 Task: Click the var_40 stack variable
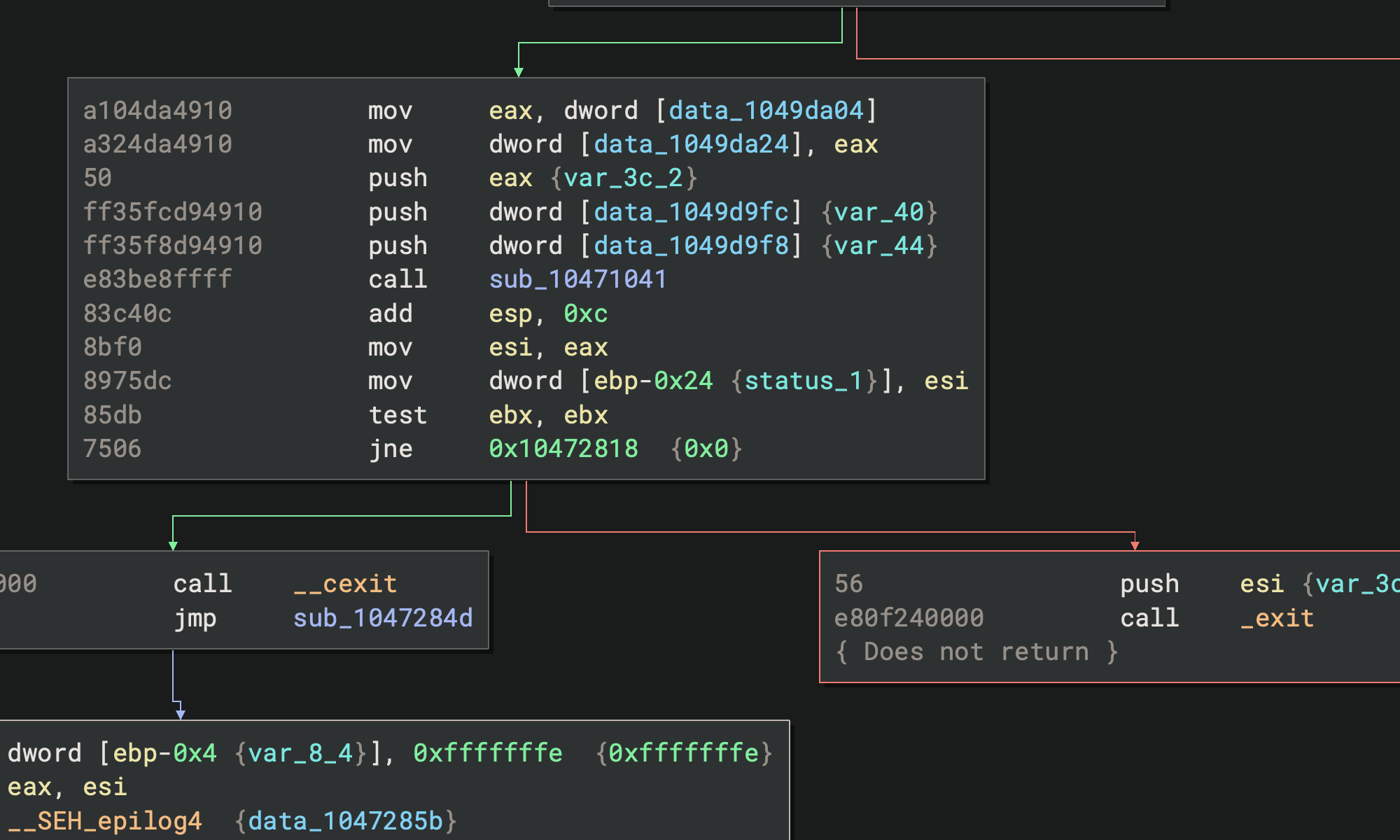coord(878,212)
